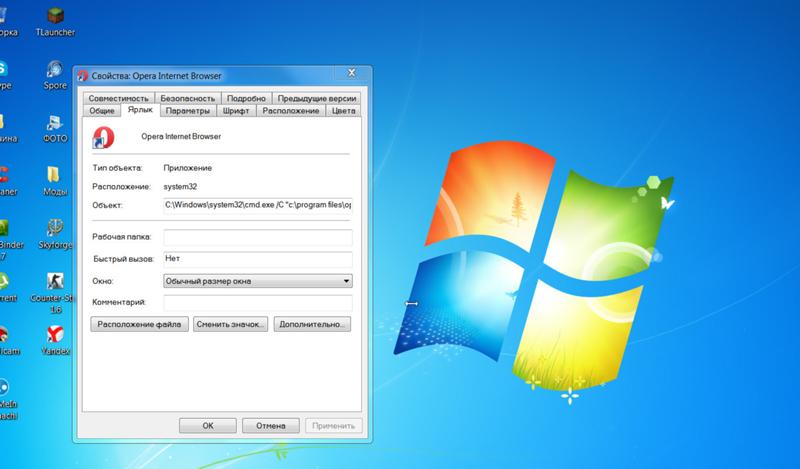The height and width of the screenshot is (469, 800).
Task: Open the TLauncher desktop icon
Action: point(55,22)
